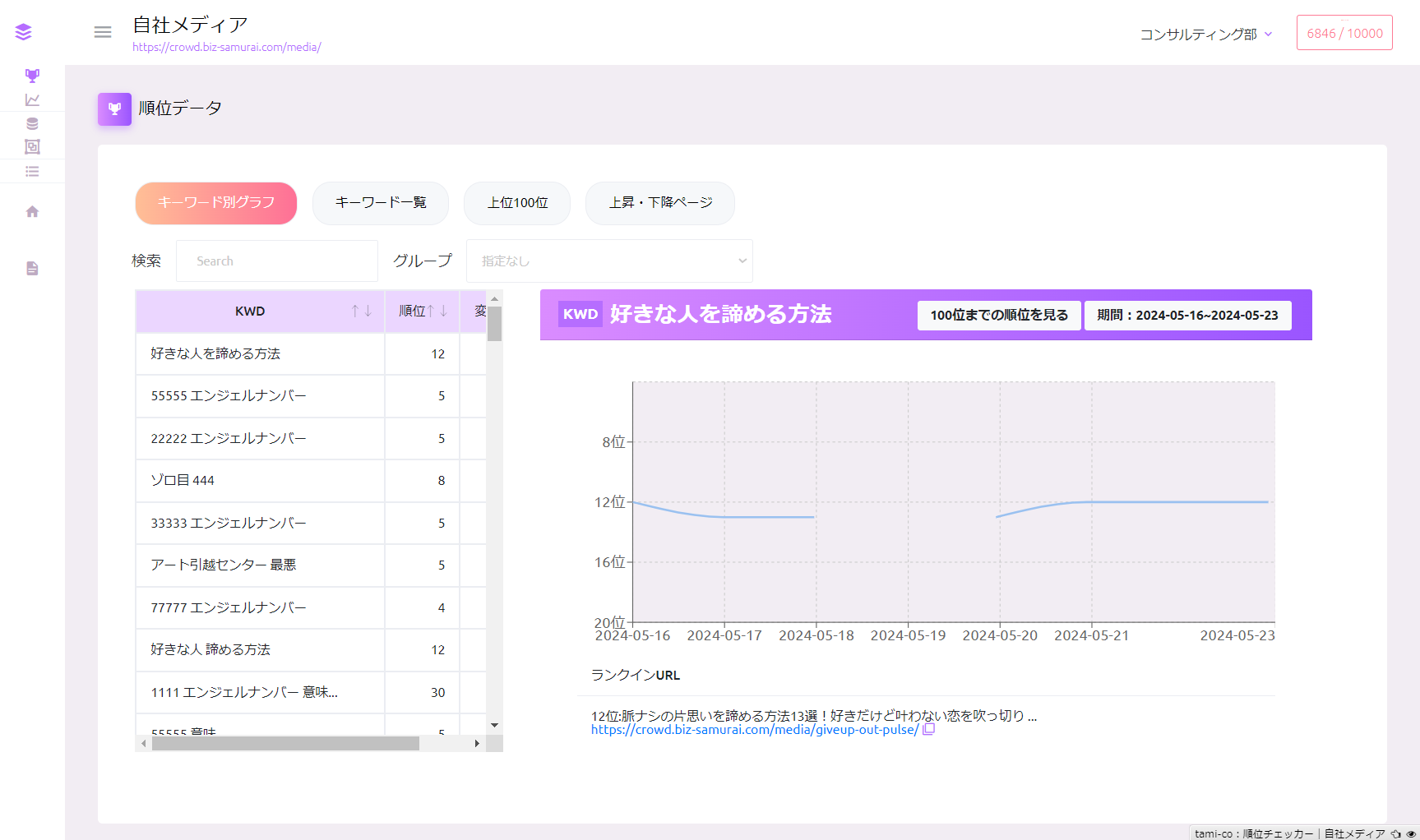Click chart x-axis label 2024-05-20
Screen dimensions: 1420x840
pos(1000,635)
